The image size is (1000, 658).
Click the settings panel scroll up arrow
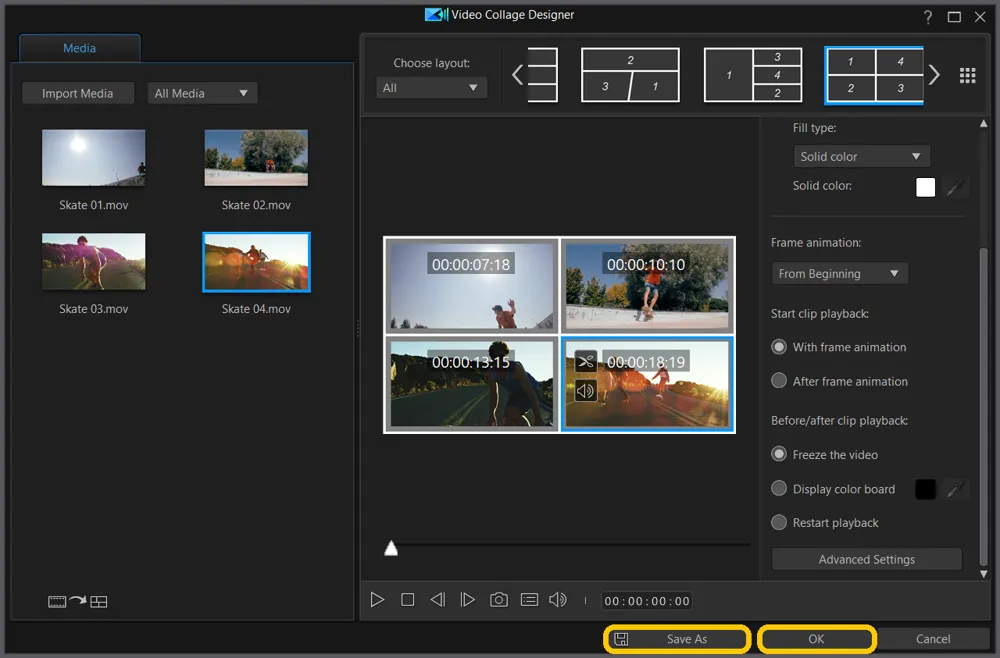(x=983, y=124)
